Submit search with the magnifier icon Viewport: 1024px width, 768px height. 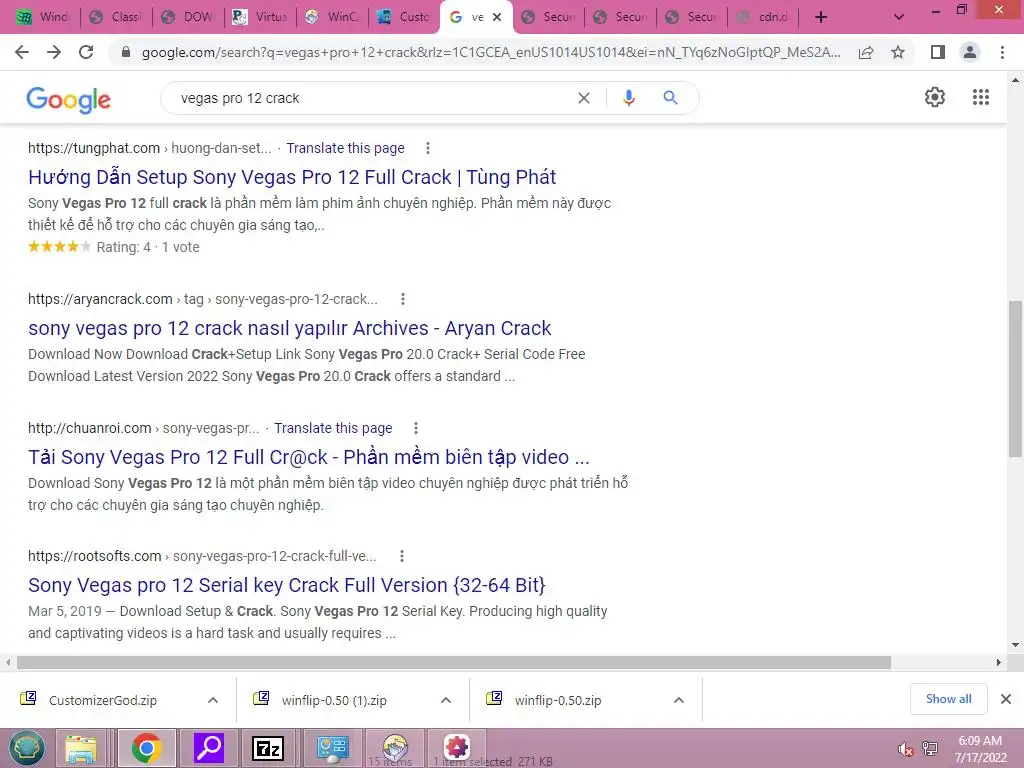(670, 98)
